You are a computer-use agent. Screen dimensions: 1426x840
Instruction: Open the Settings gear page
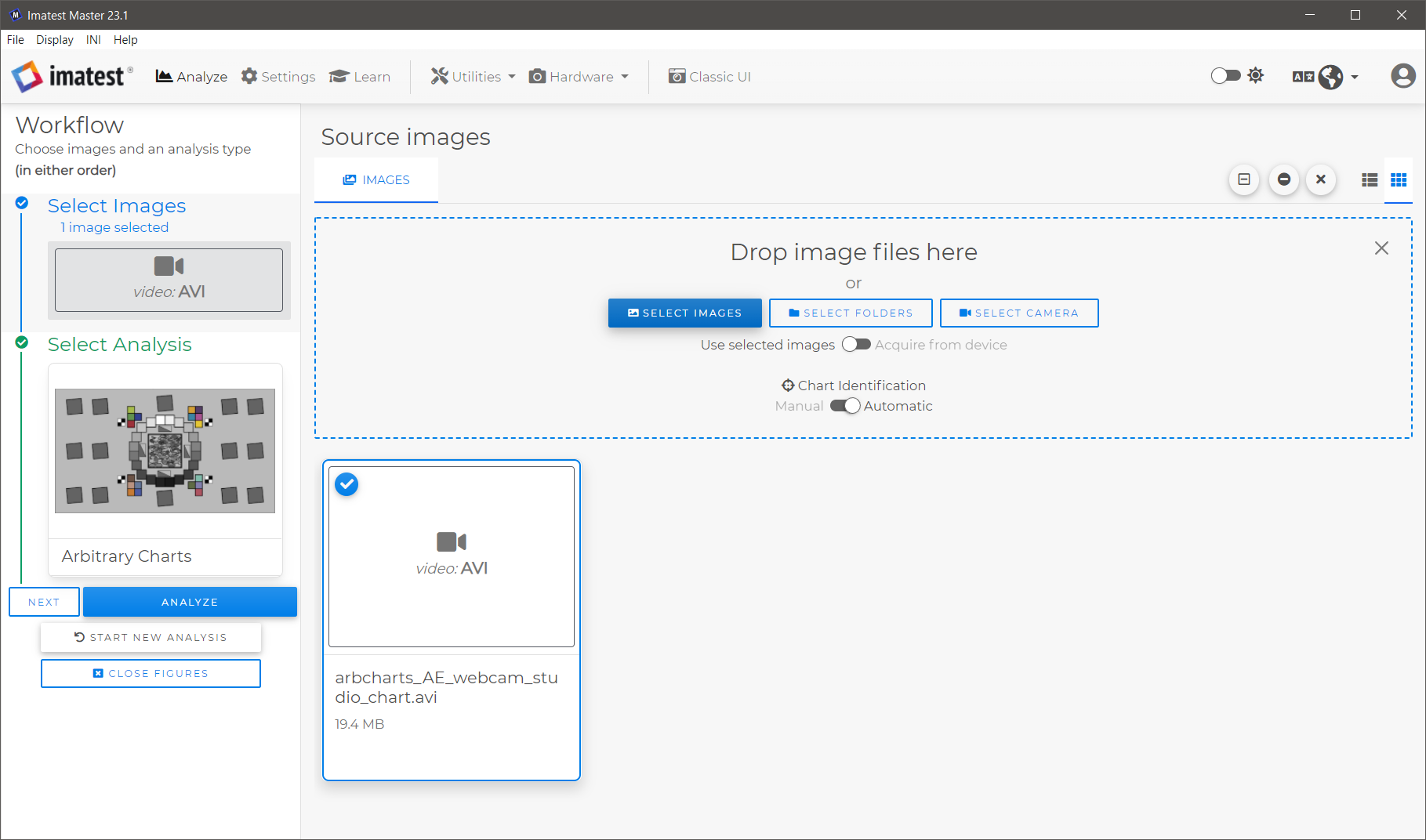point(278,77)
